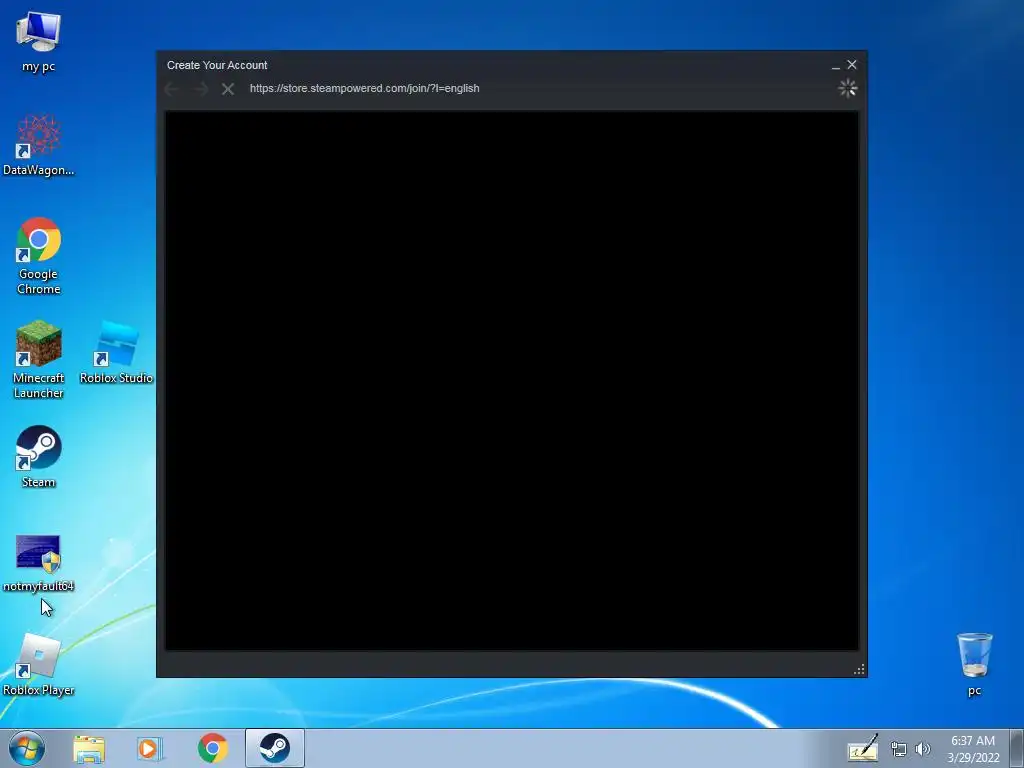This screenshot has height=768, width=1024.
Task: Select the DataWagon desktop shortcut
Action: click(38, 145)
